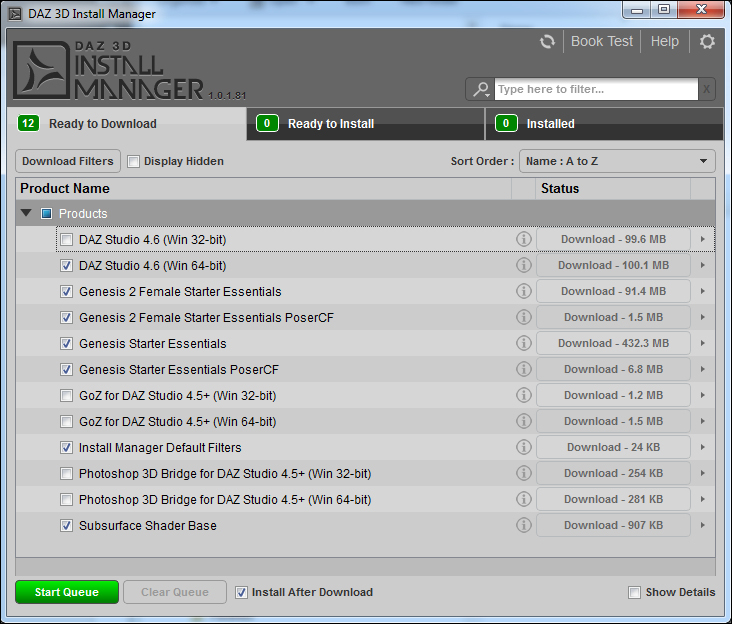
Task: Check GoZ for DAZ Studio 4.5+ (Win 32-bit)
Action: pos(66,396)
